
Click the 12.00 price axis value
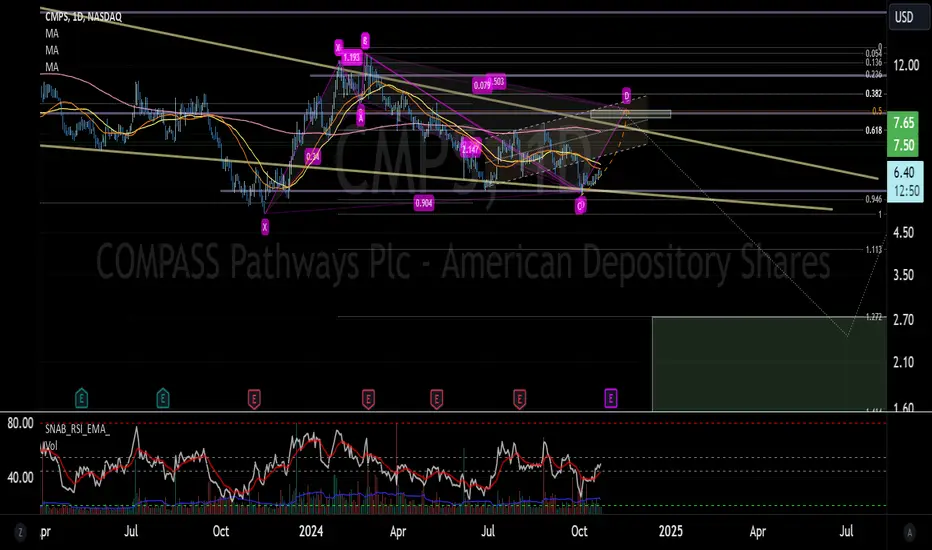(906, 65)
